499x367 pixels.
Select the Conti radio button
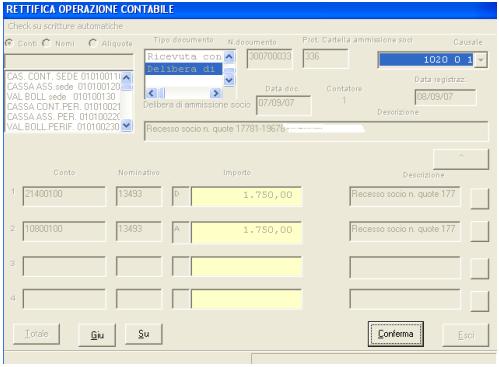9,43
